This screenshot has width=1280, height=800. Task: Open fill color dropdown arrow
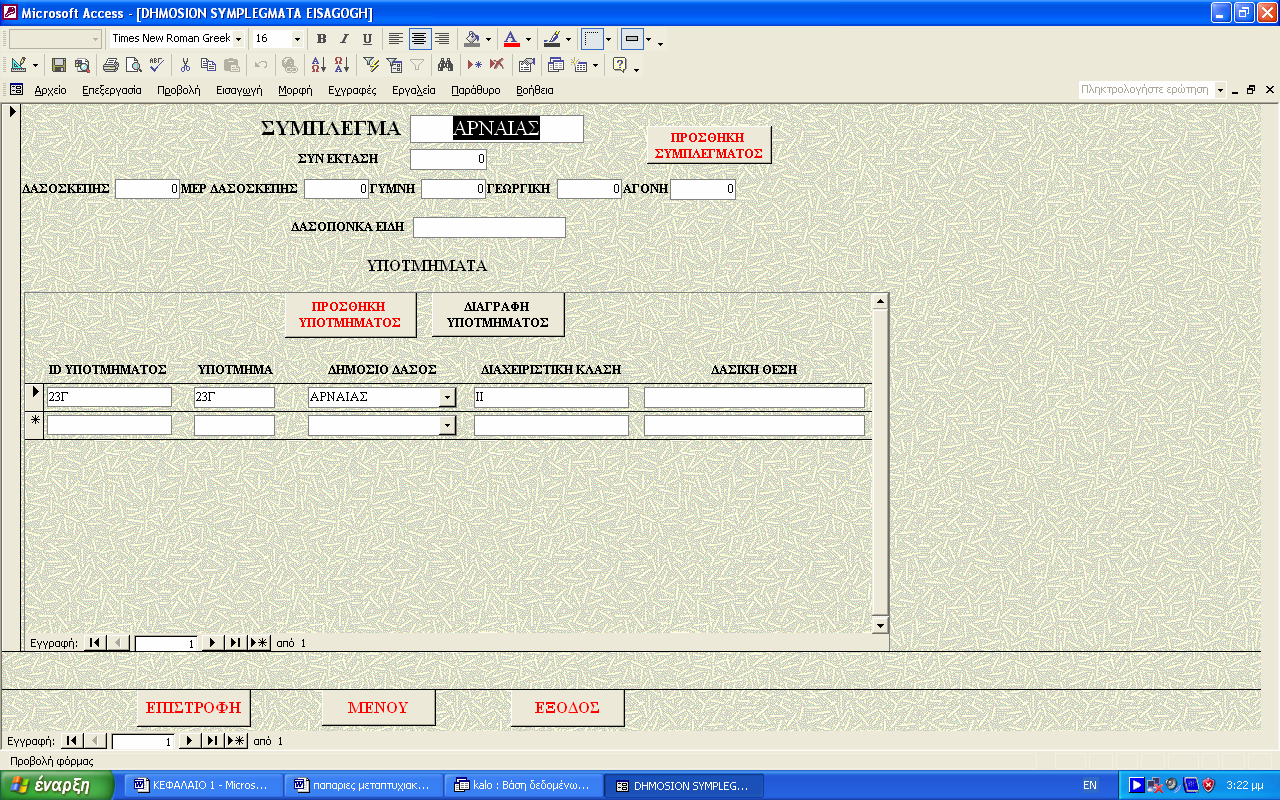(x=489, y=39)
